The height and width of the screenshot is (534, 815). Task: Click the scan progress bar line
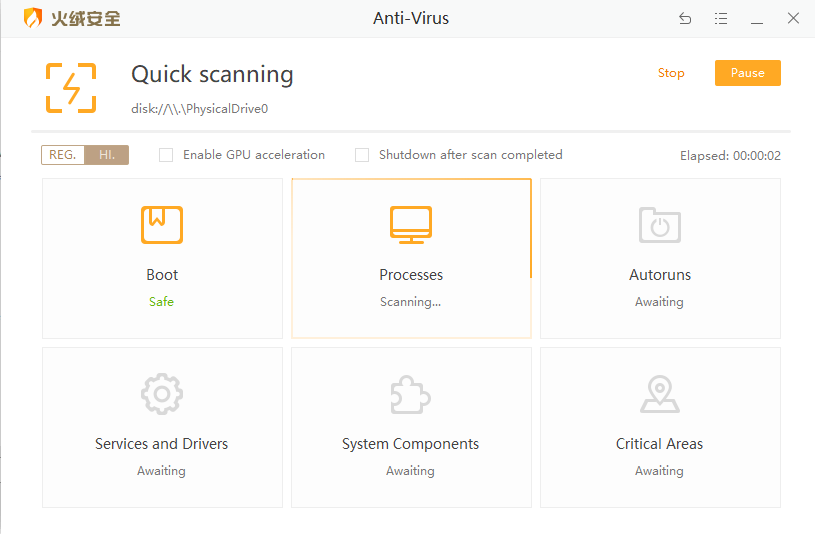click(x=411, y=131)
